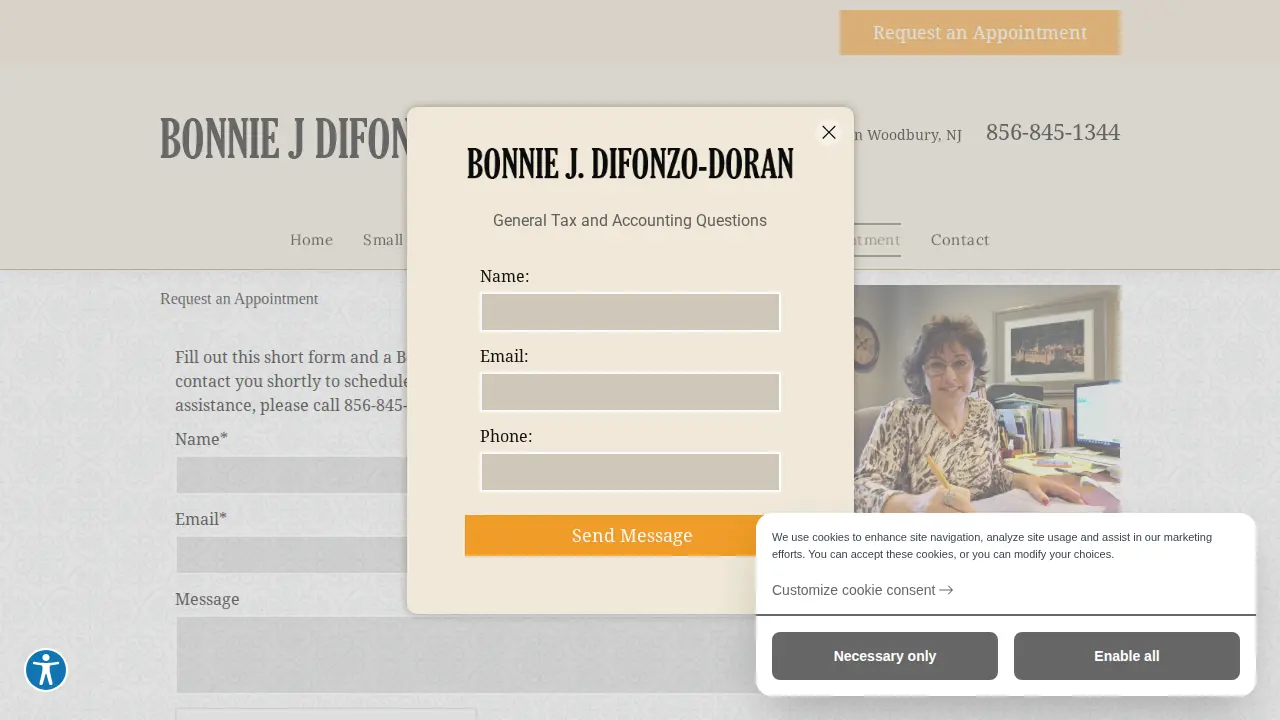Open the Small menu item in navigation
The image size is (1280, 720).
coord(384,240)
